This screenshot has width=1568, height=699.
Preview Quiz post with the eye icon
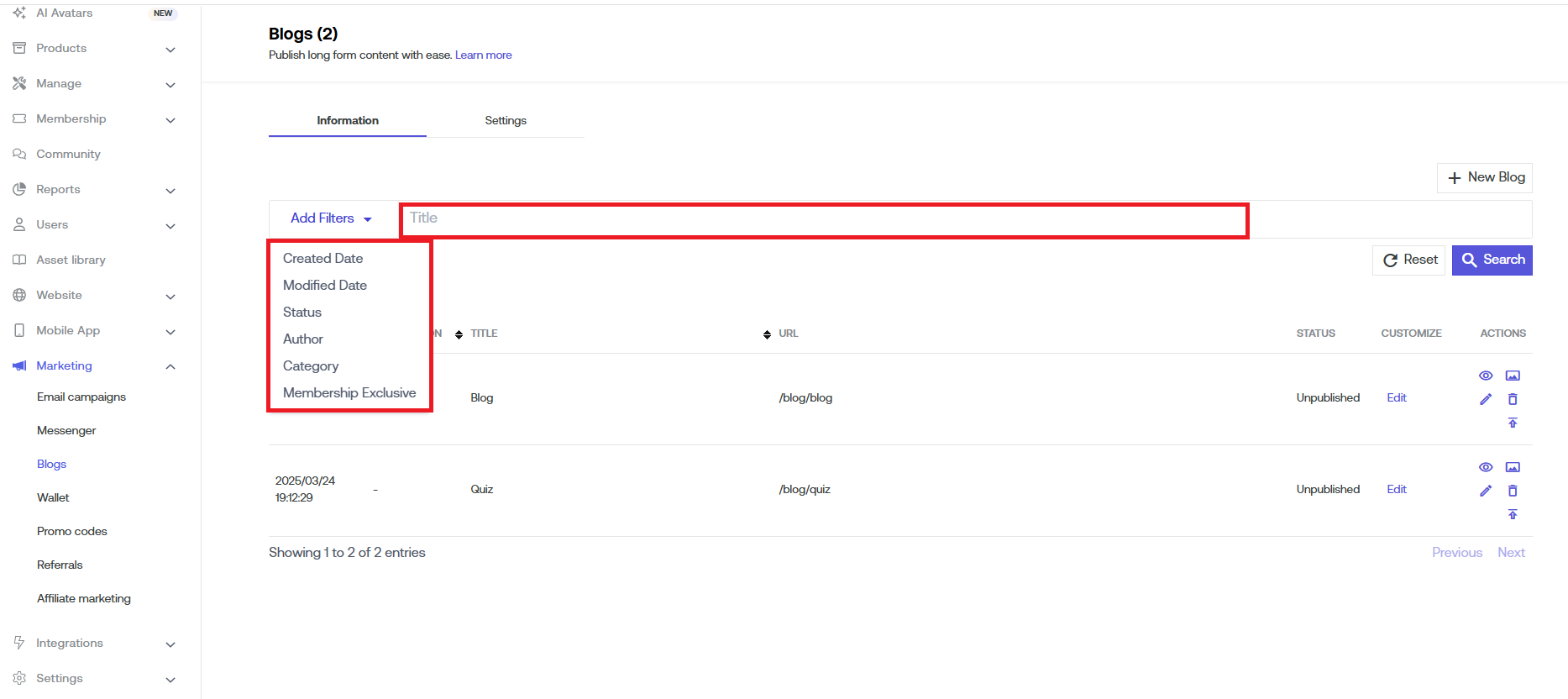coord(1485,467)
